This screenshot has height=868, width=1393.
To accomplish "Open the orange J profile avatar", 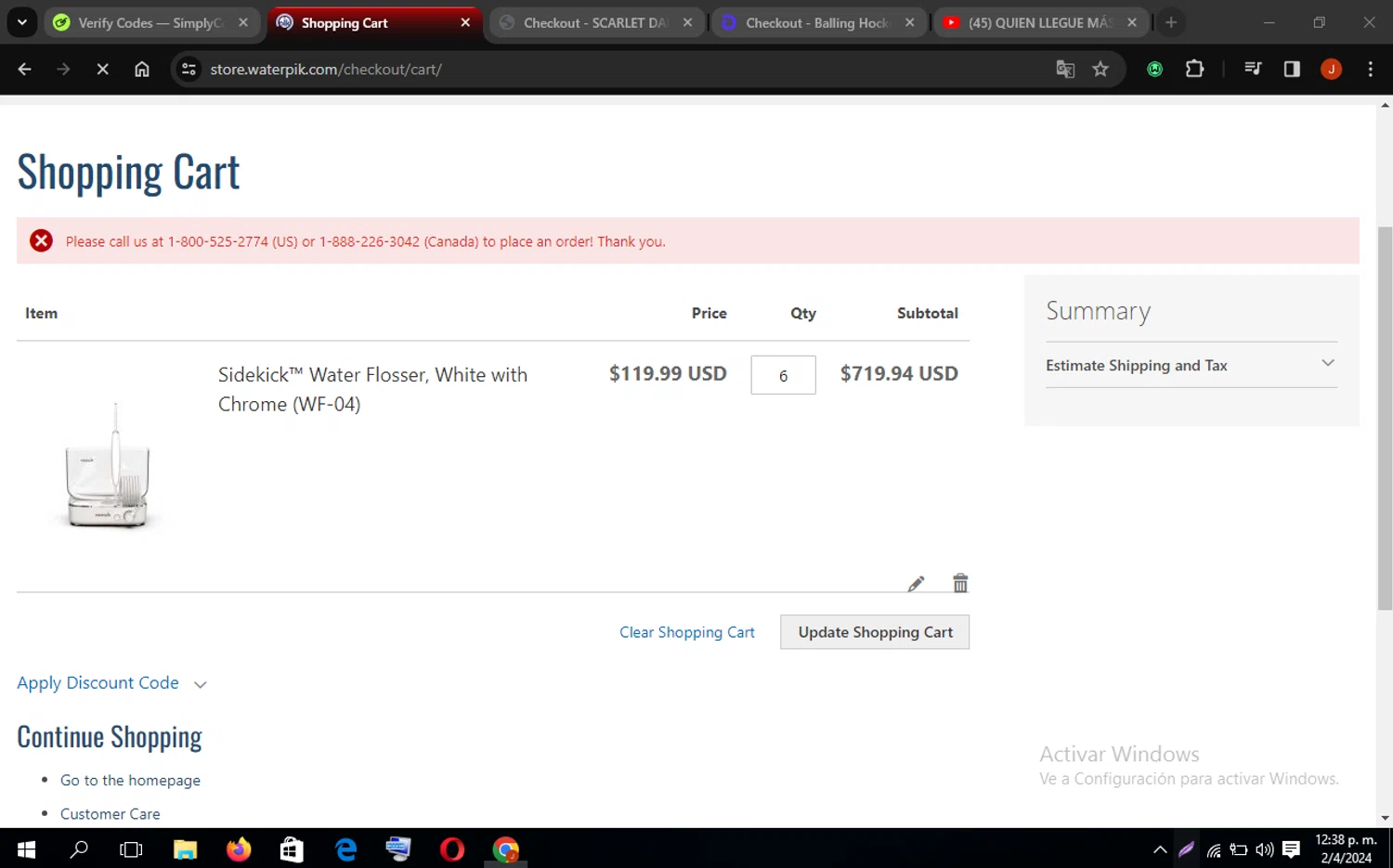I will [1331, 69].
